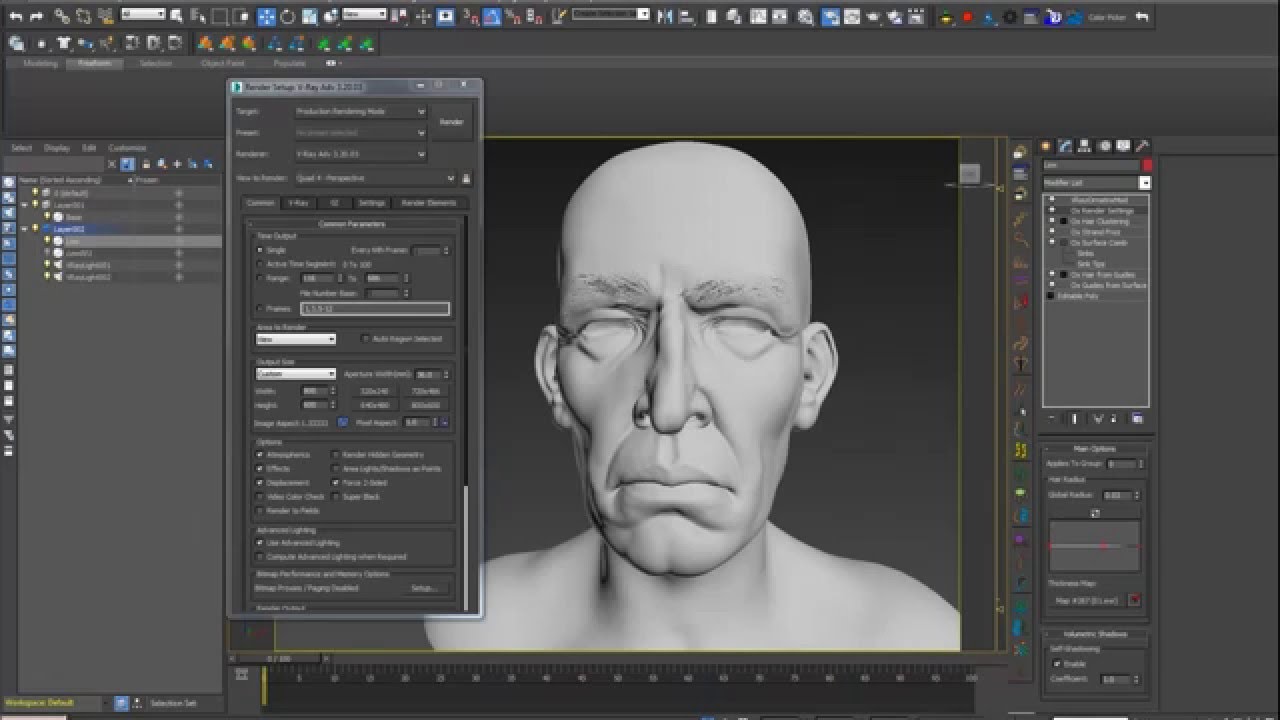Screen dimensions: 1280x720
Task: Open the Target rendering mode dropdown
Action: click(x=360, y=111)
